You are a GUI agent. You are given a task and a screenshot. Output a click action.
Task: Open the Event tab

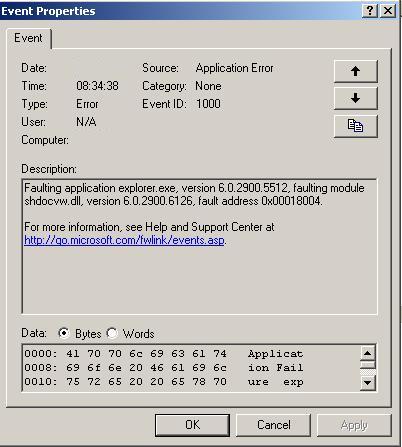29,38
